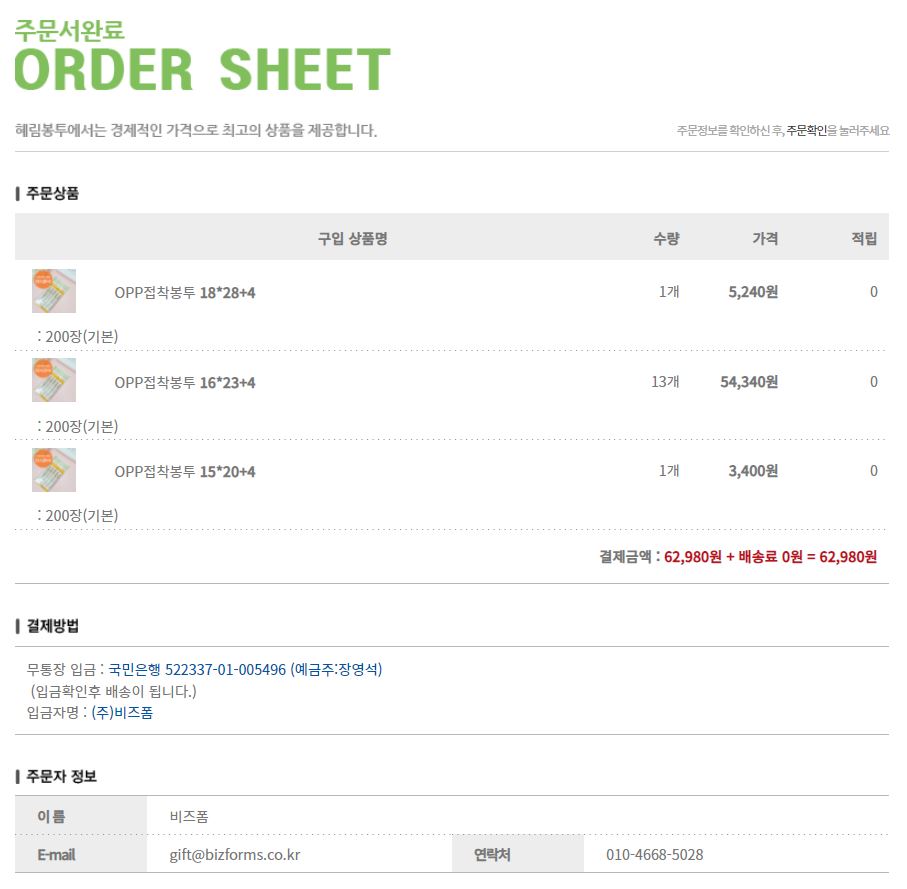The height and width of the screenshot is (889, 907).
Task: Click the 가격 column header
Action: pyautogui.click(x=765, y=238)
